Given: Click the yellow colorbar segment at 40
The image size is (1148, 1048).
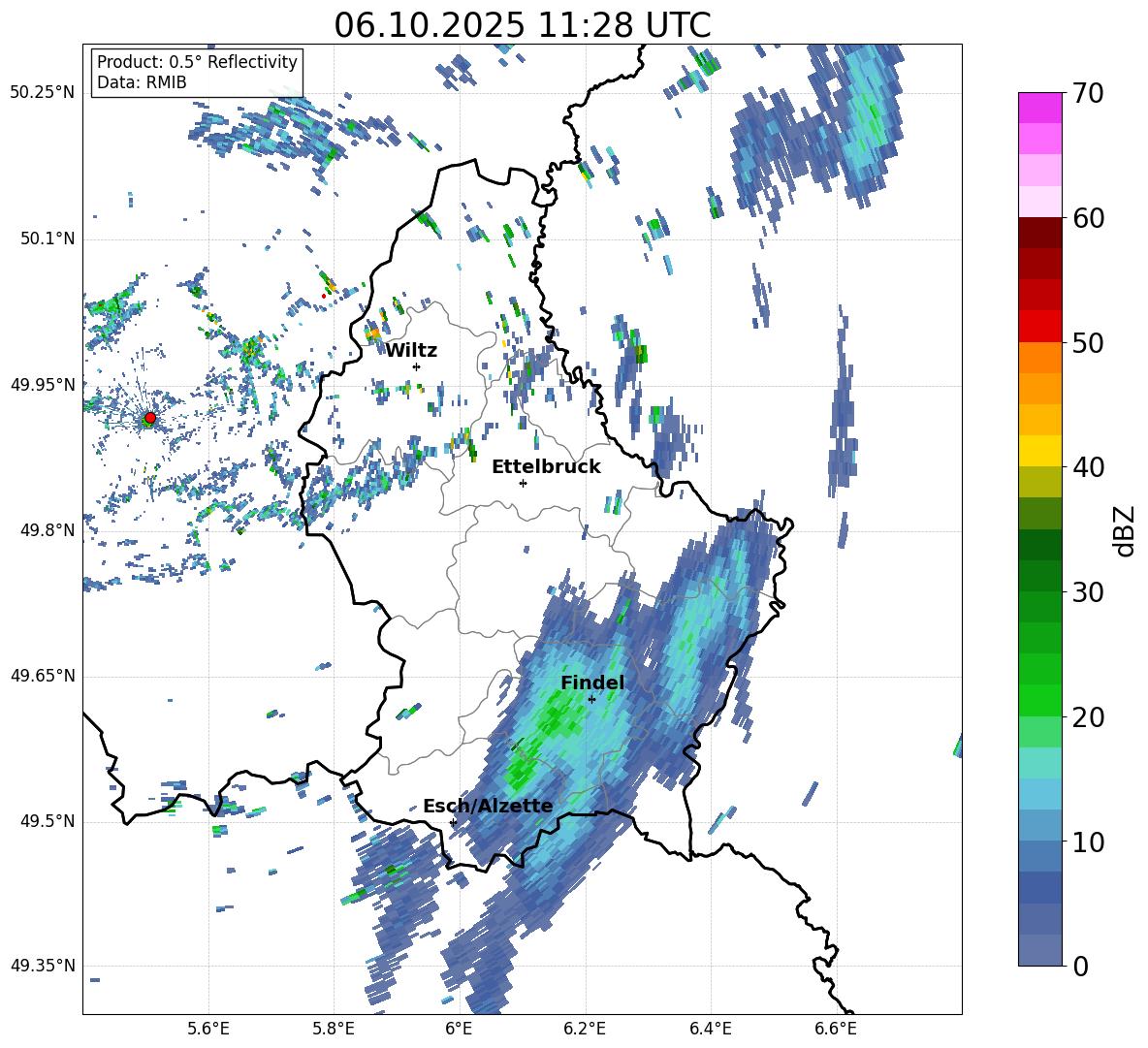Looking at the screenshot, I should pyautogui.click(x=1039, y=451).
